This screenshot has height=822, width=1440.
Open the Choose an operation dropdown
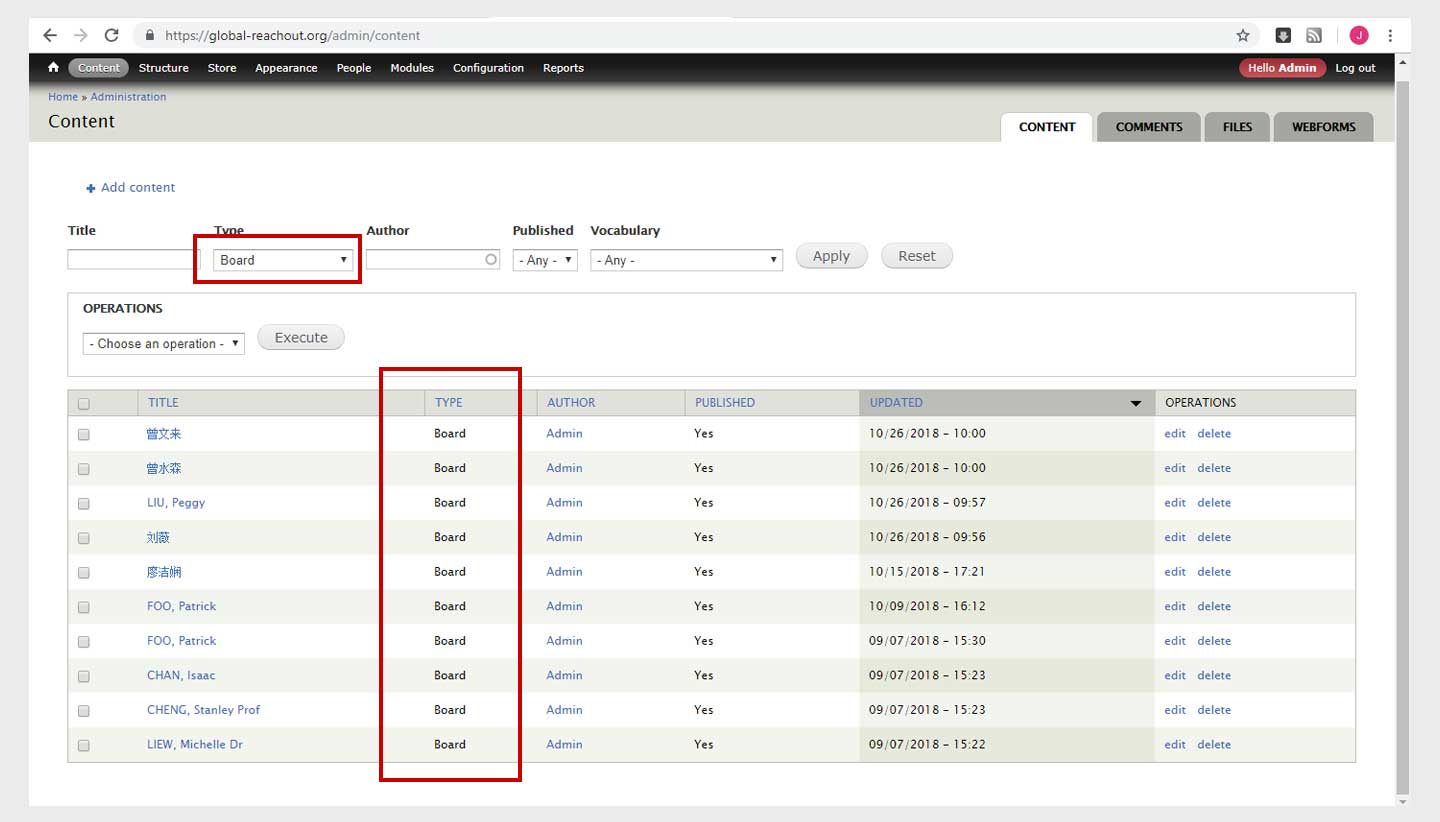[163, 343]
